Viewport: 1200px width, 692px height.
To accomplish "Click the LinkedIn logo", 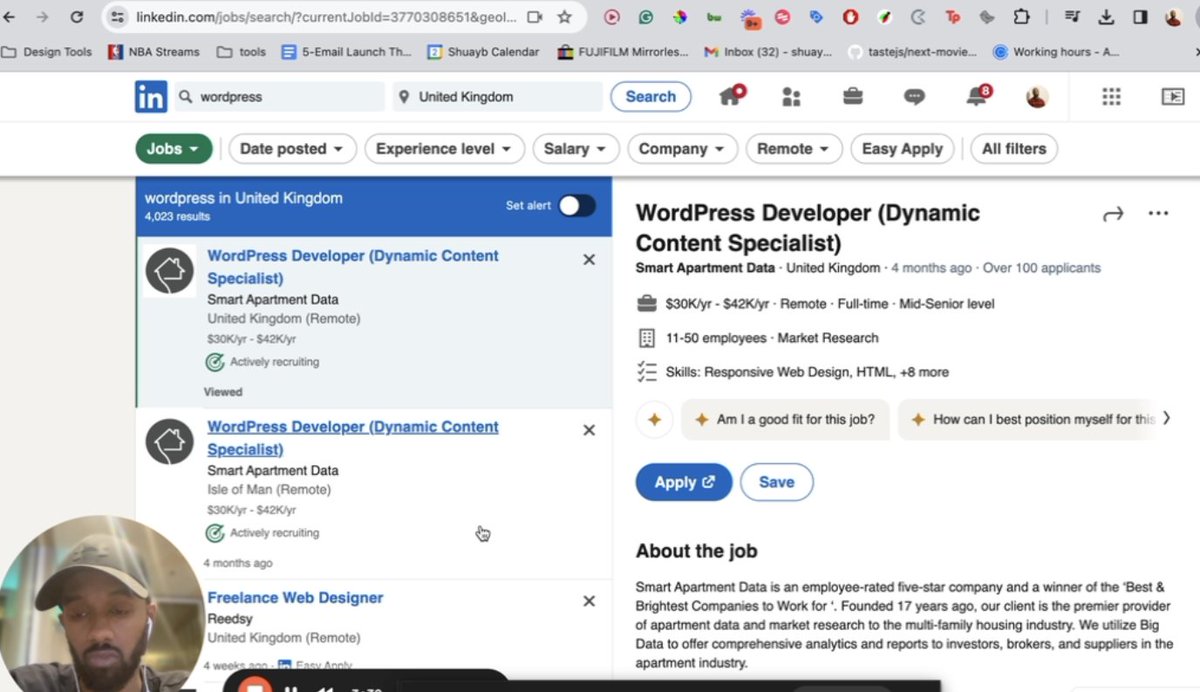I will [x=151, y=97].
